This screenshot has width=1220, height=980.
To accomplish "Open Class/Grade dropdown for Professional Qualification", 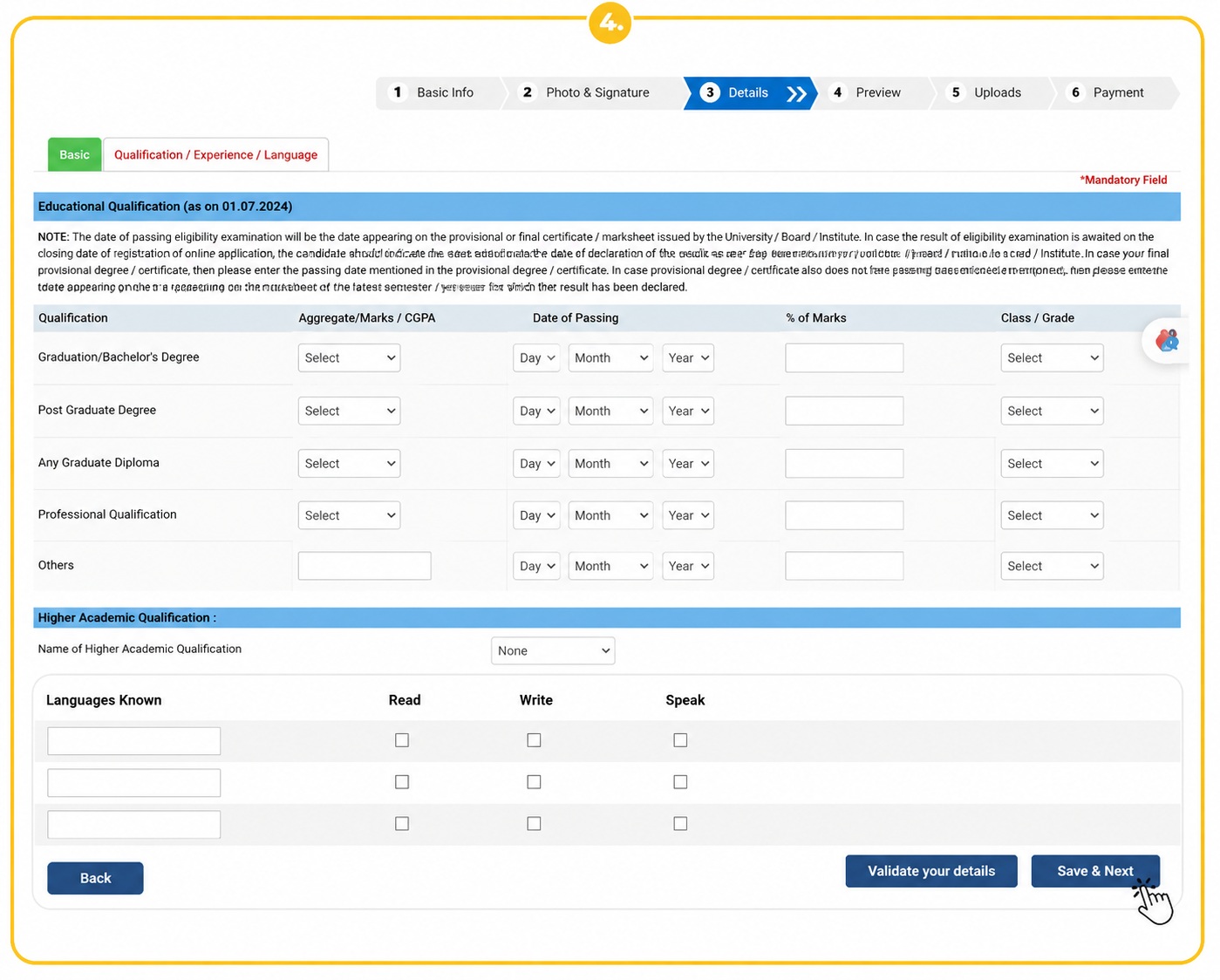I will click(1052, 515).
